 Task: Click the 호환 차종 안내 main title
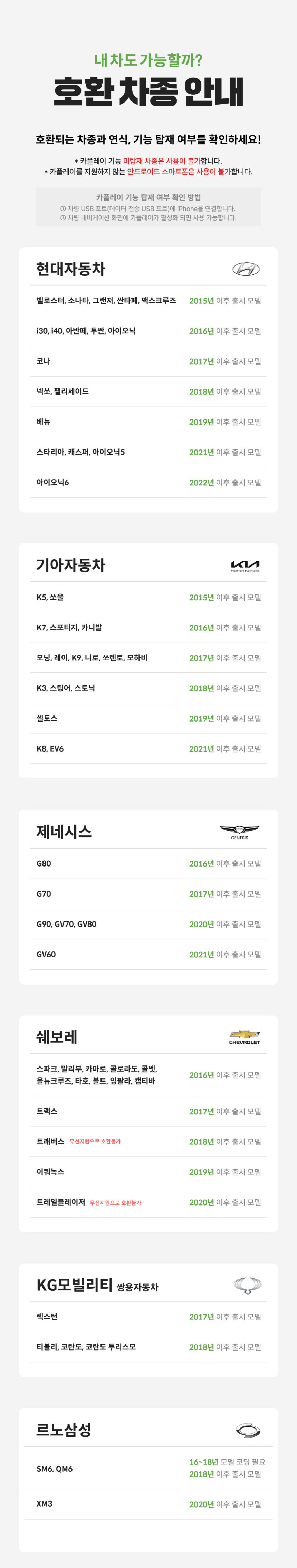click(148, 93)
